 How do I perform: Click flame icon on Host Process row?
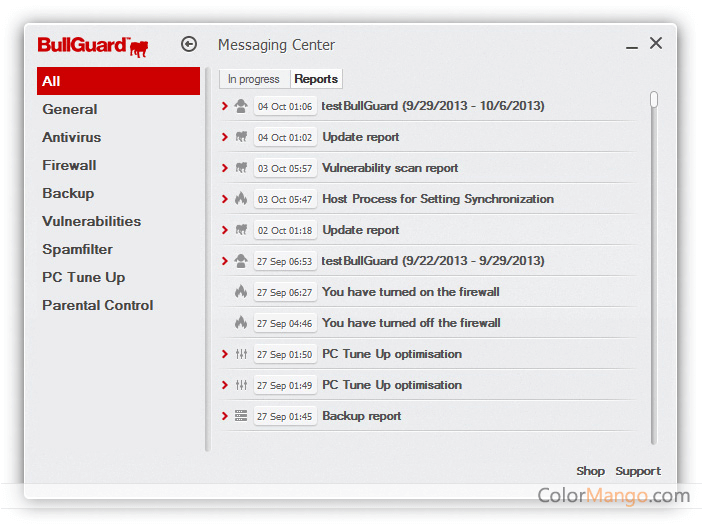(241, 198)
